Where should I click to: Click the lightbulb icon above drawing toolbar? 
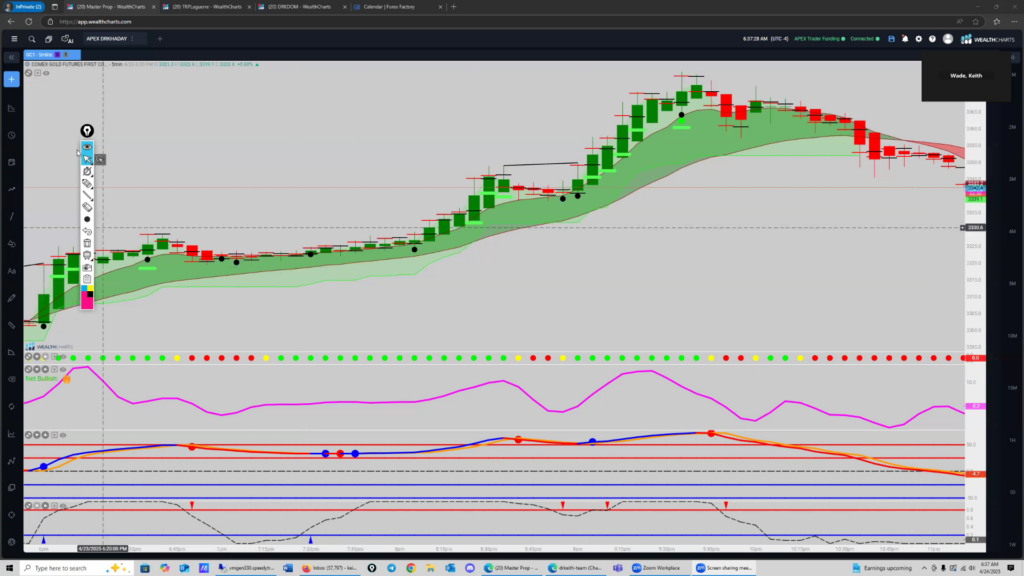tap(87, 131)
